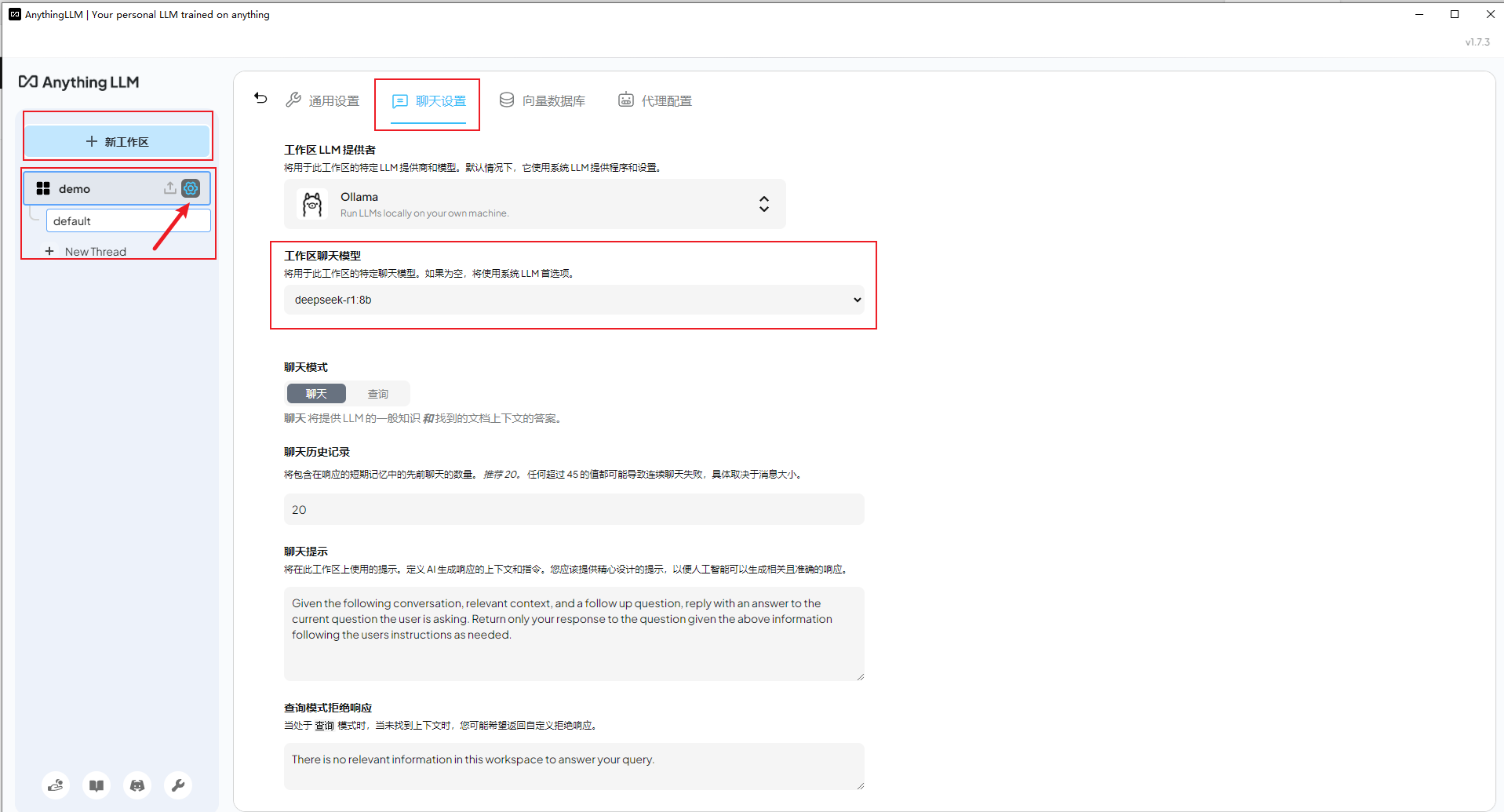Click the grid icon beside demo
Screen dimensions: 1504x812
point(43,188)
